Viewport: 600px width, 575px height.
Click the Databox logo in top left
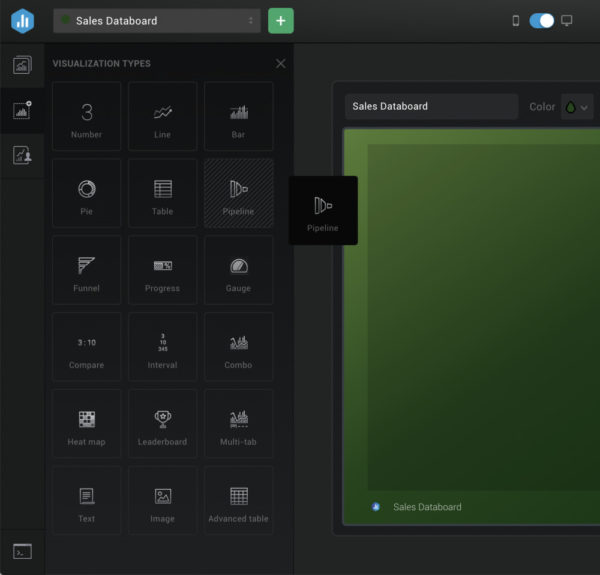pyautogui.click(x=22, y=21)
